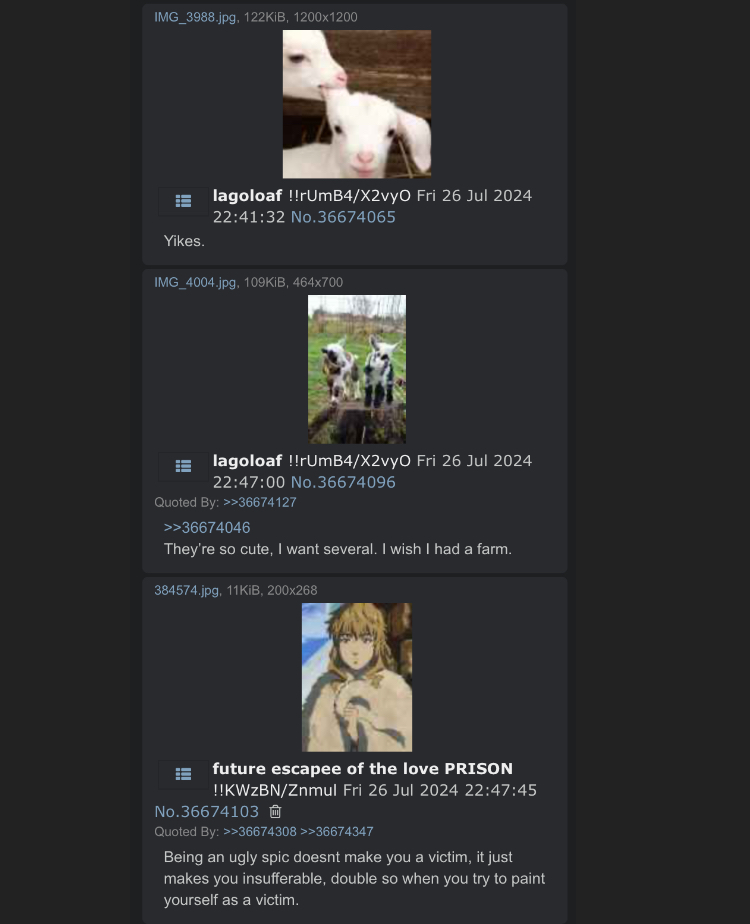Click the name future escapee of the love PRISON
Screen dimensions: 750x924
tap(362, 768)
